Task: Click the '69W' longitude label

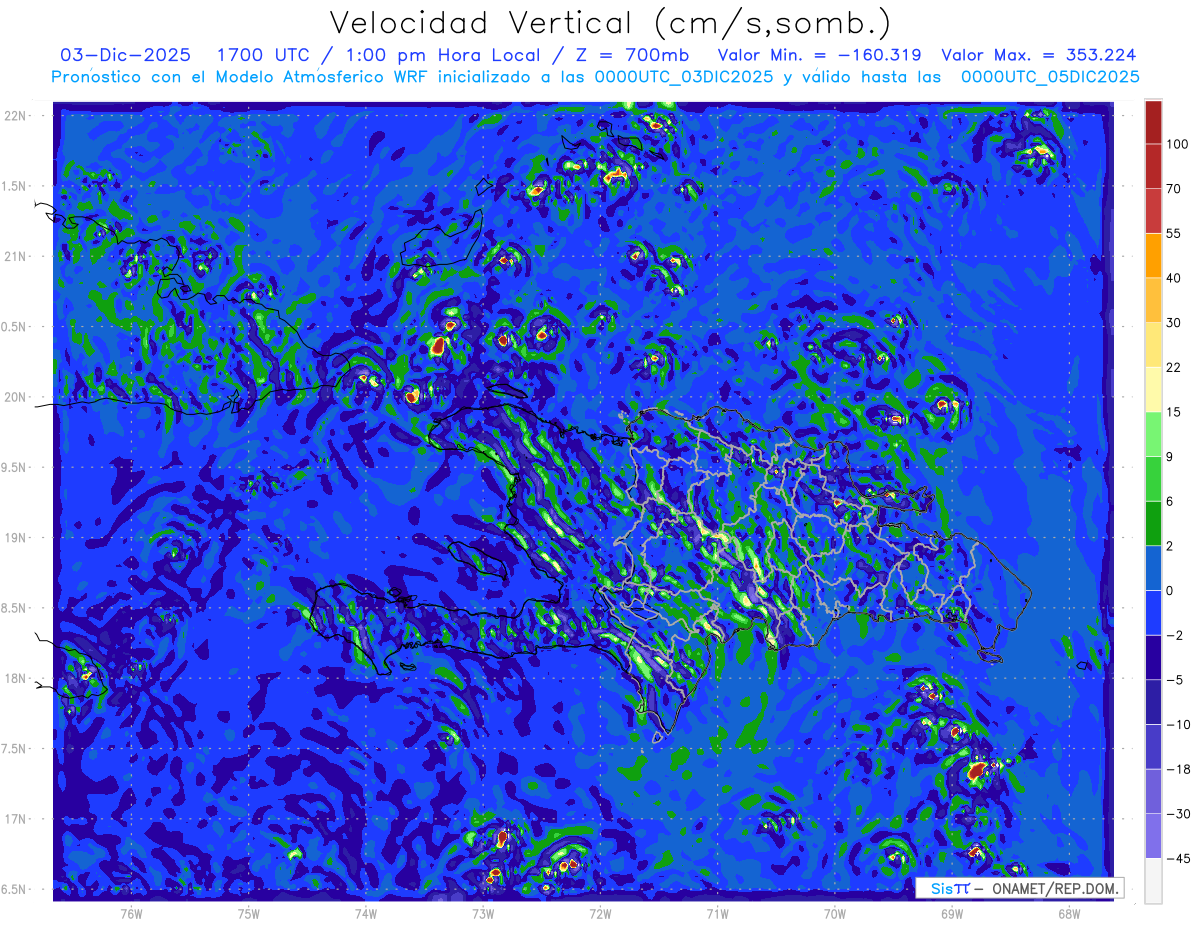Action: click(952, 912)
